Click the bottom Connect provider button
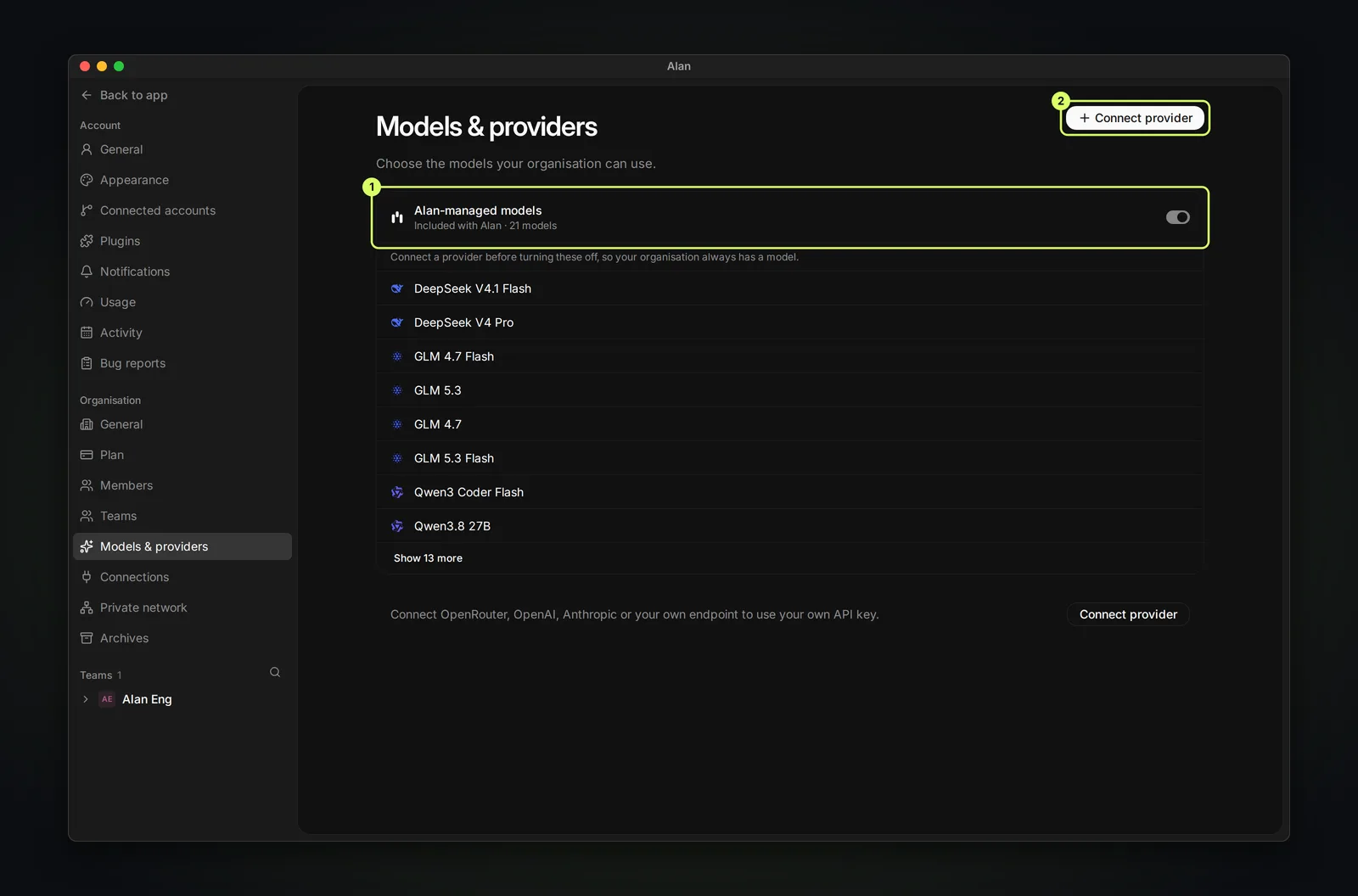The image size is (1358, 896). tap(1128, 614)
